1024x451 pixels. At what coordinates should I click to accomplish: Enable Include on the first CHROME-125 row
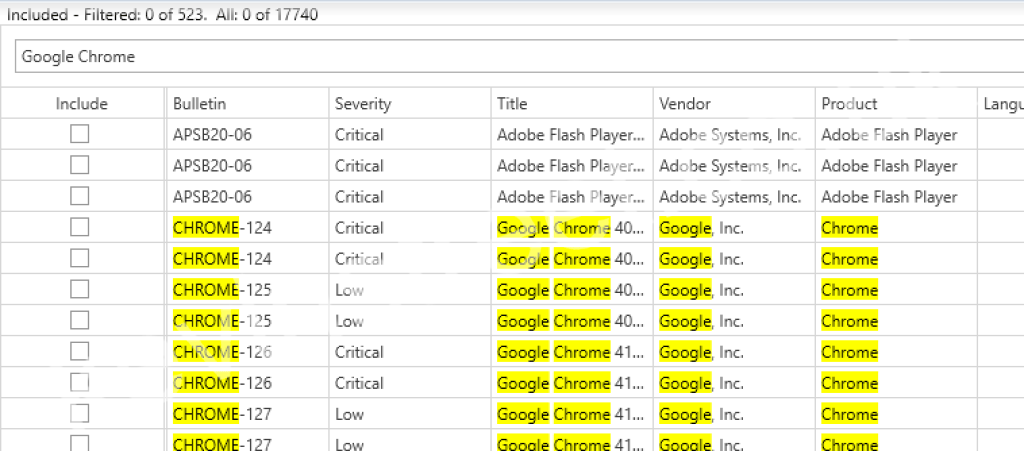click(80, 290)
